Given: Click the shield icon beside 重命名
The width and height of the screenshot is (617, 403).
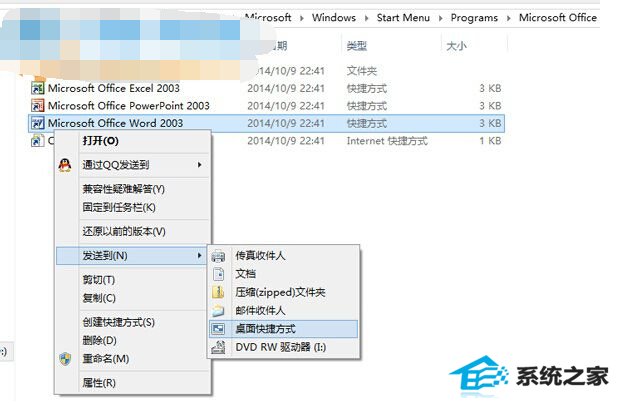Looking at the screenshot, I should [65, 359].
